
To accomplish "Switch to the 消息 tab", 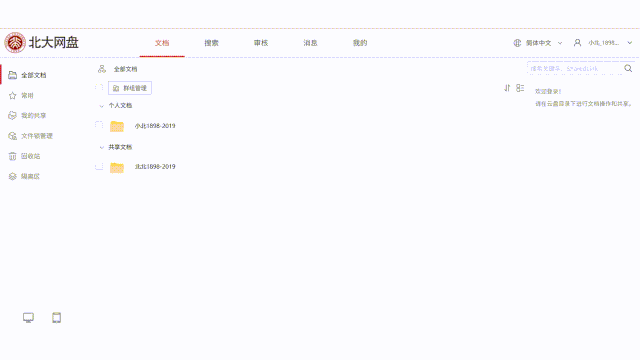I will (310, 43).
